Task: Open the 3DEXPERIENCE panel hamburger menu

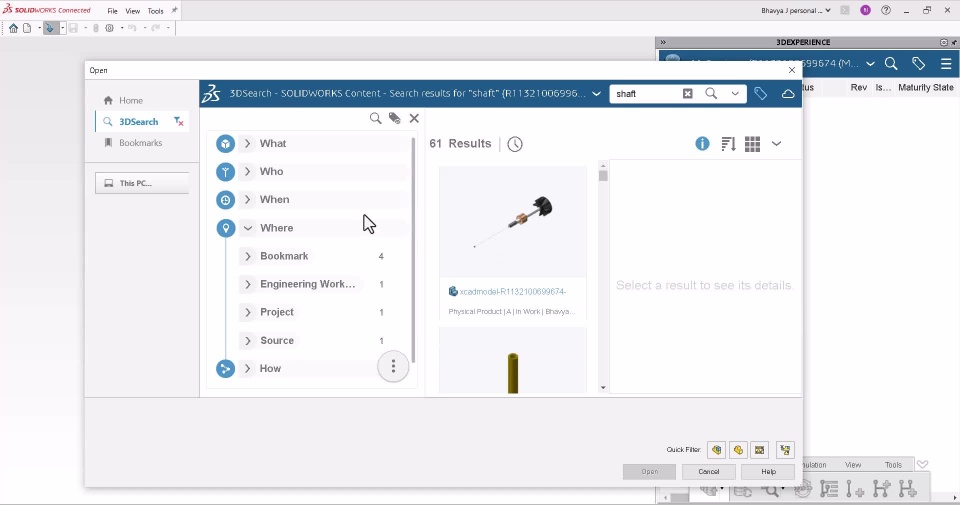Action: tap(946, 64)
